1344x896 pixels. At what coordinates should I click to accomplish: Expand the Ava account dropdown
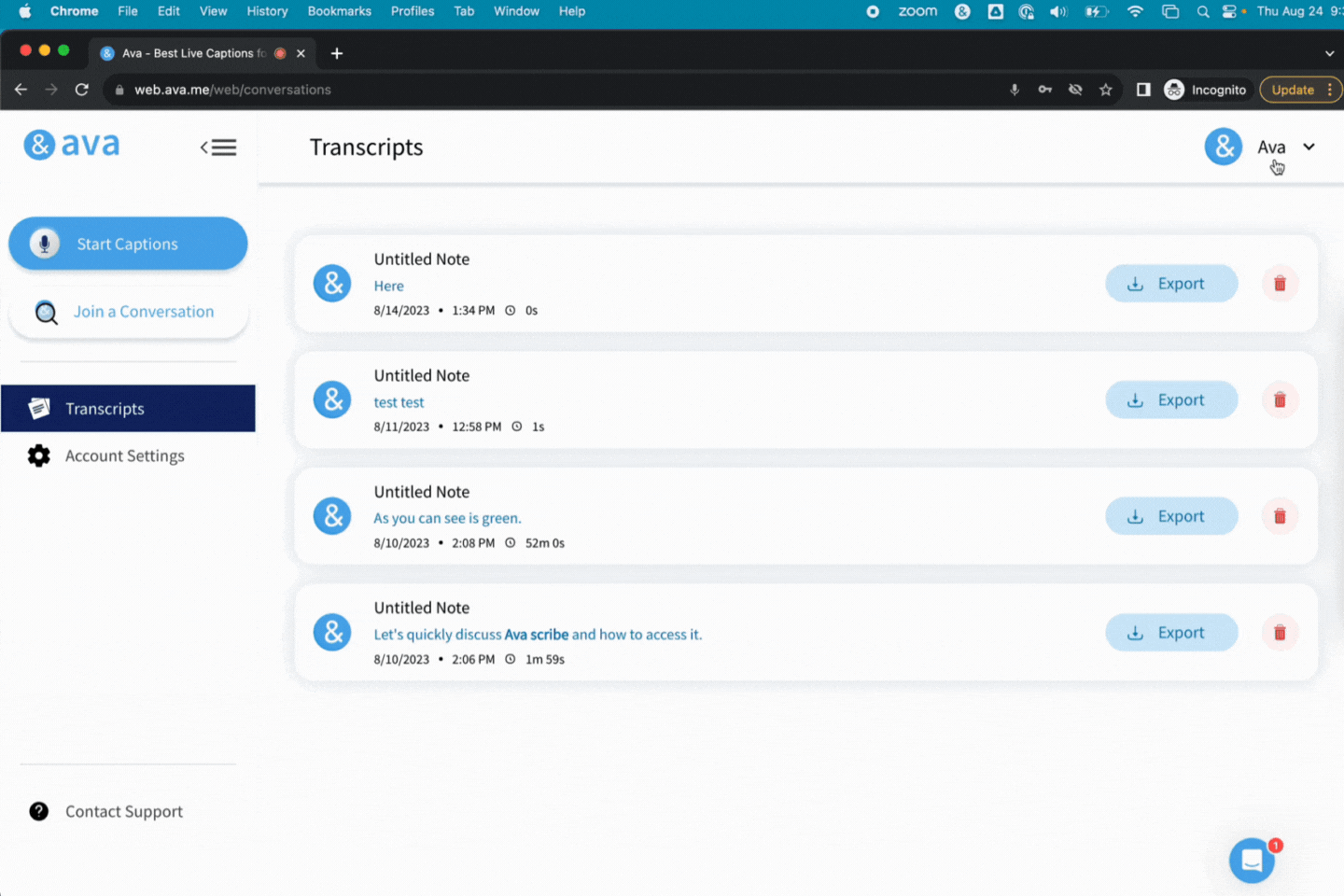click(x=1309, y=147)
